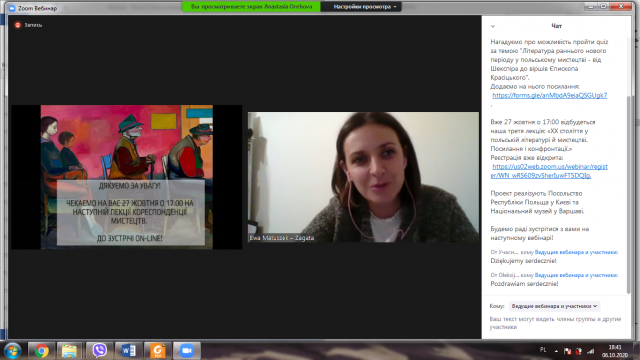Image resolution: width=640 pixels, height=360 pixels.
Task: Click the green screen-sharing banner for Anastasia Orehova
Action: pos(251,7)
